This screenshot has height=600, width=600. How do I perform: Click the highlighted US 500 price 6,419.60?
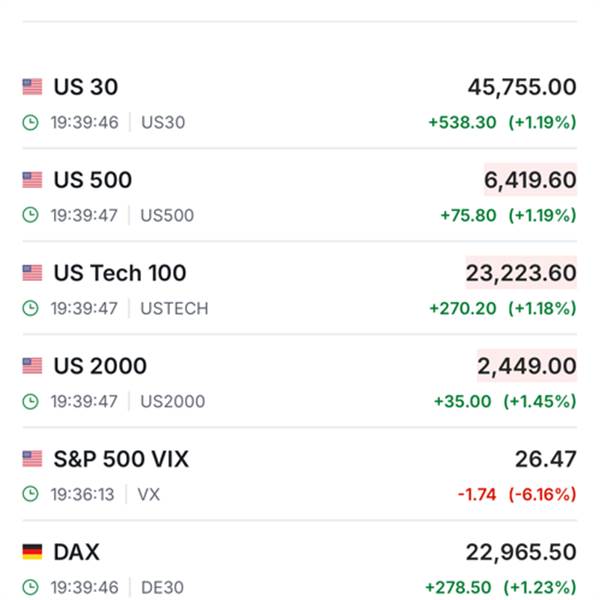pos(530,180)
